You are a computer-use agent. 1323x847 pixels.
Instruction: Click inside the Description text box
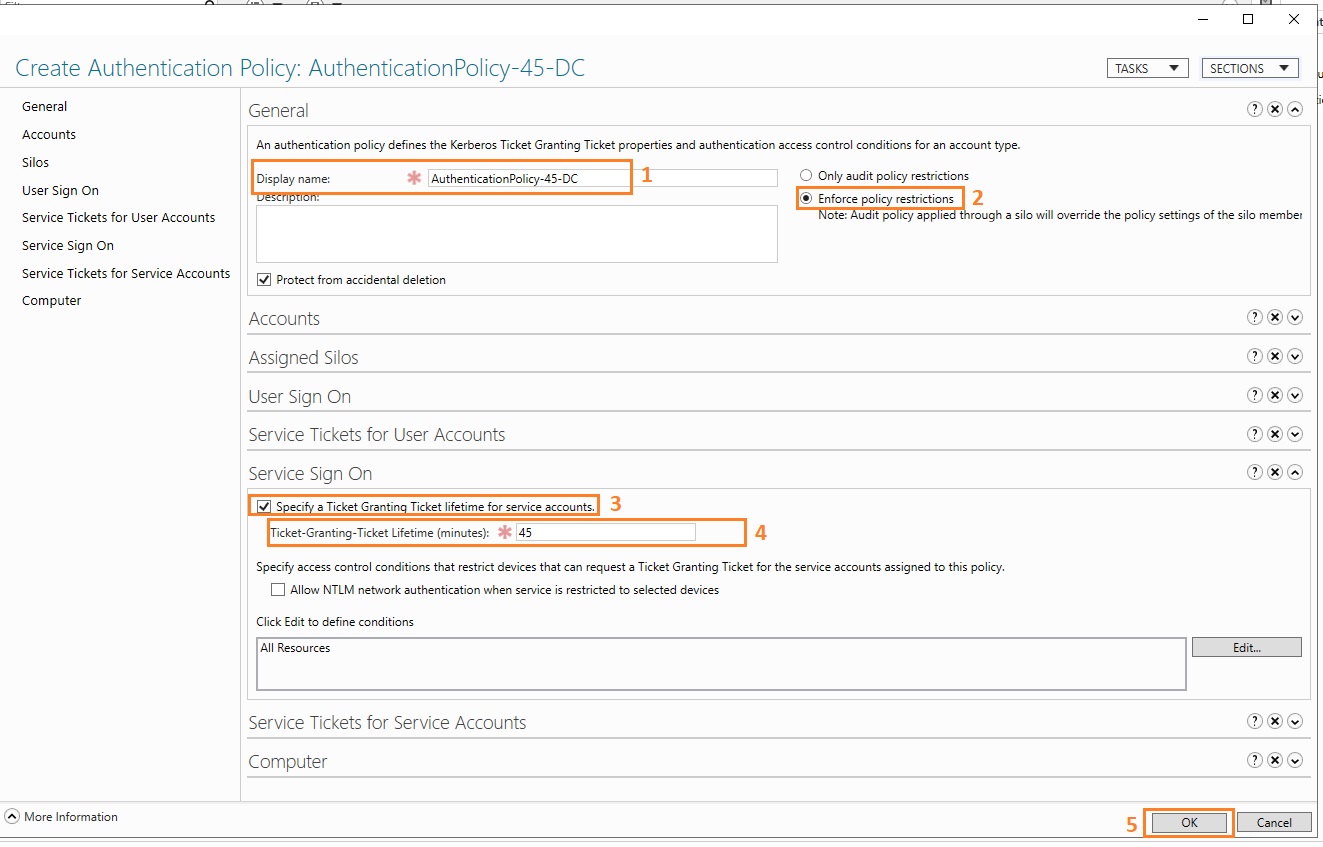516,233
